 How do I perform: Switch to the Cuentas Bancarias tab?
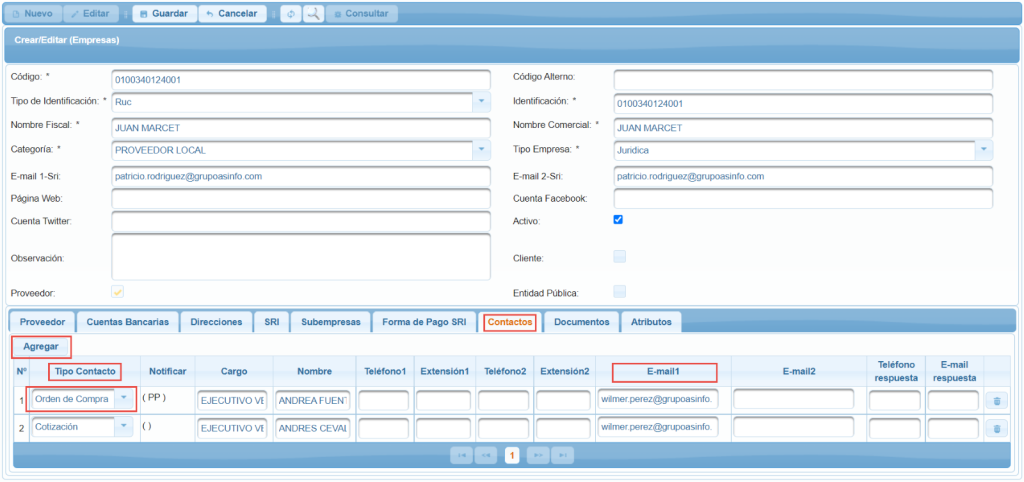click(127, 322)
